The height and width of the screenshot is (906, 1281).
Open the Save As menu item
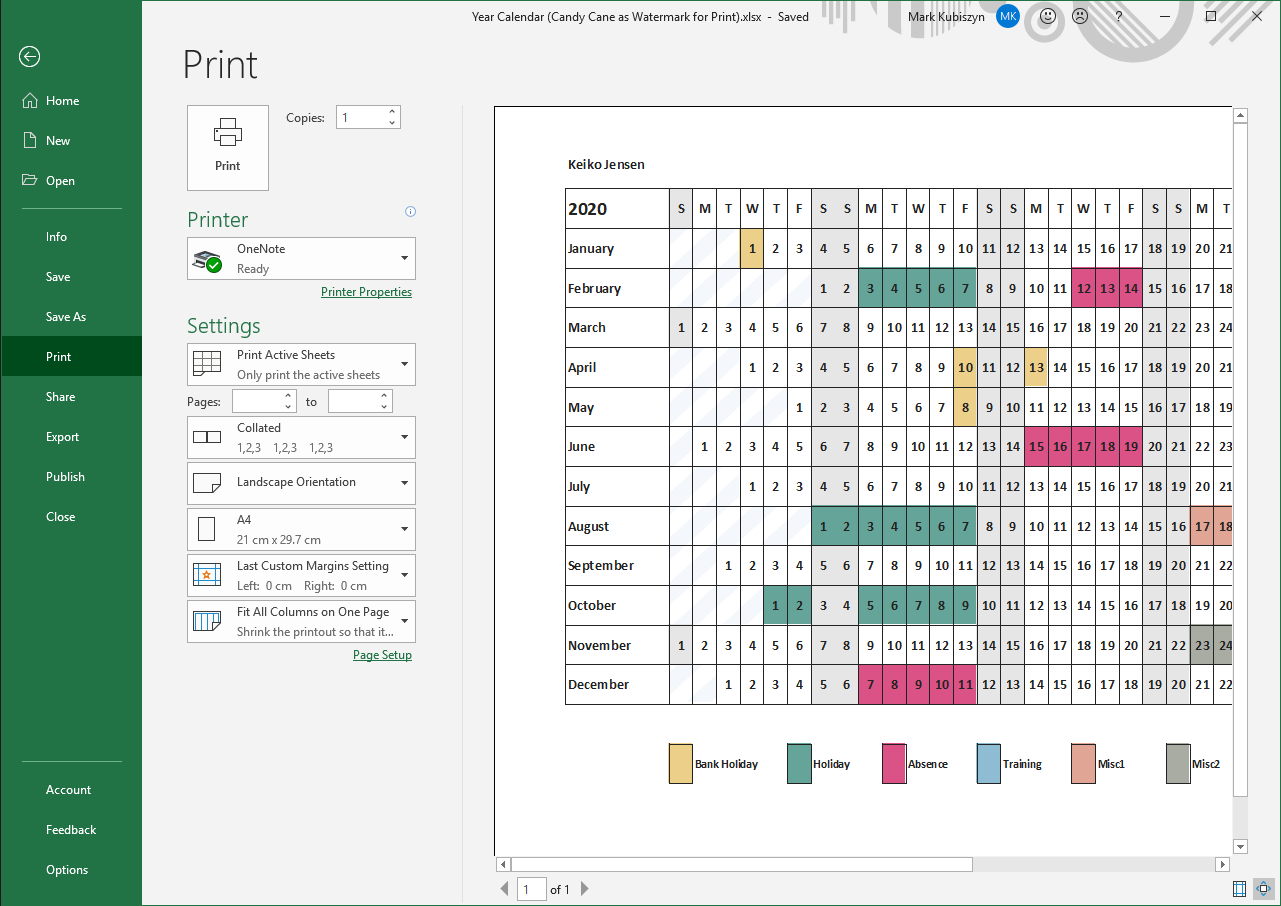point(66,317)
